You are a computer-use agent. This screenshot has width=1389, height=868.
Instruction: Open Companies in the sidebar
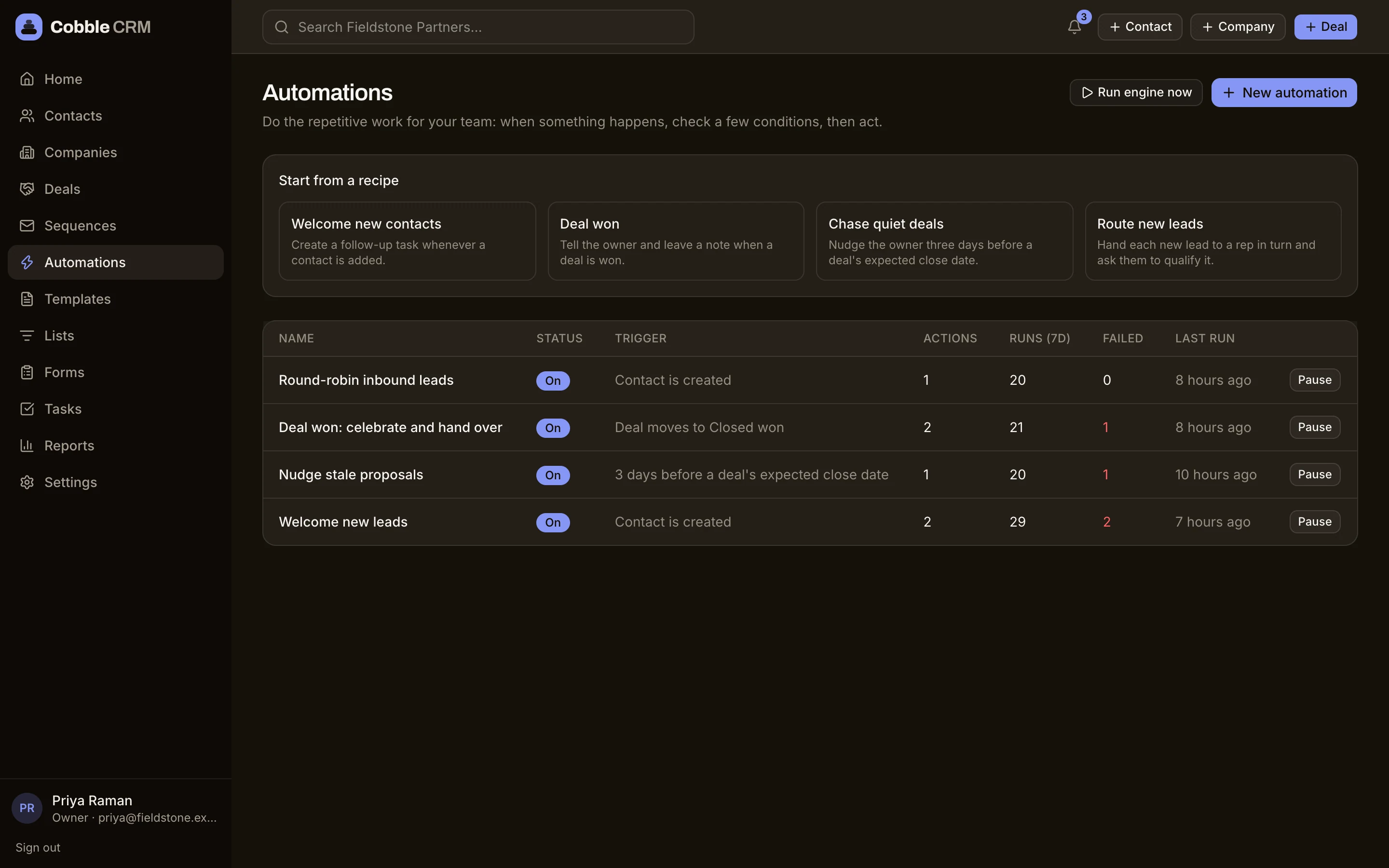(x=115, y=153)
